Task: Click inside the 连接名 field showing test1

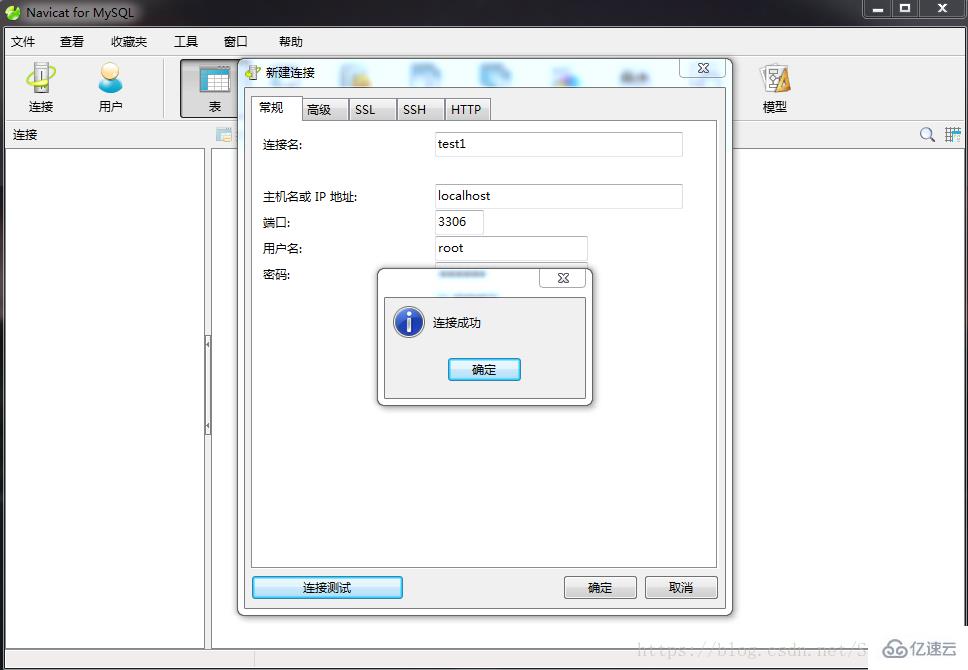Action: (x=557, y=144)
